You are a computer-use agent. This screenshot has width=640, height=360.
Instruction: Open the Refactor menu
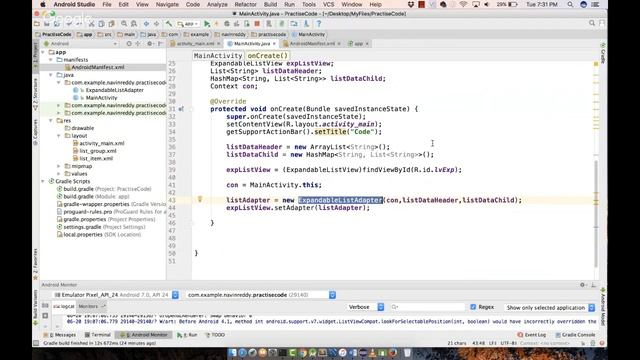pyautogui.click(x=246, y=4)
